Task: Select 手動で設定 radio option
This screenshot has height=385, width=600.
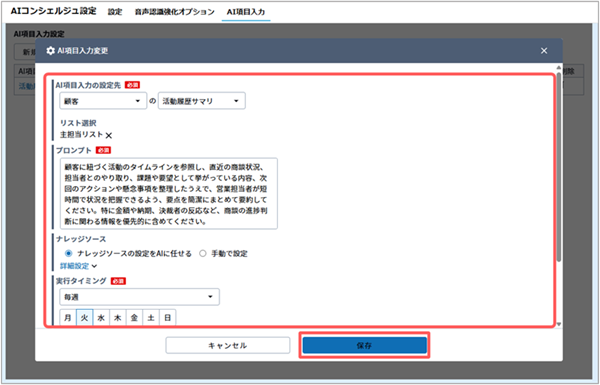Action: [x=203, y=253]
